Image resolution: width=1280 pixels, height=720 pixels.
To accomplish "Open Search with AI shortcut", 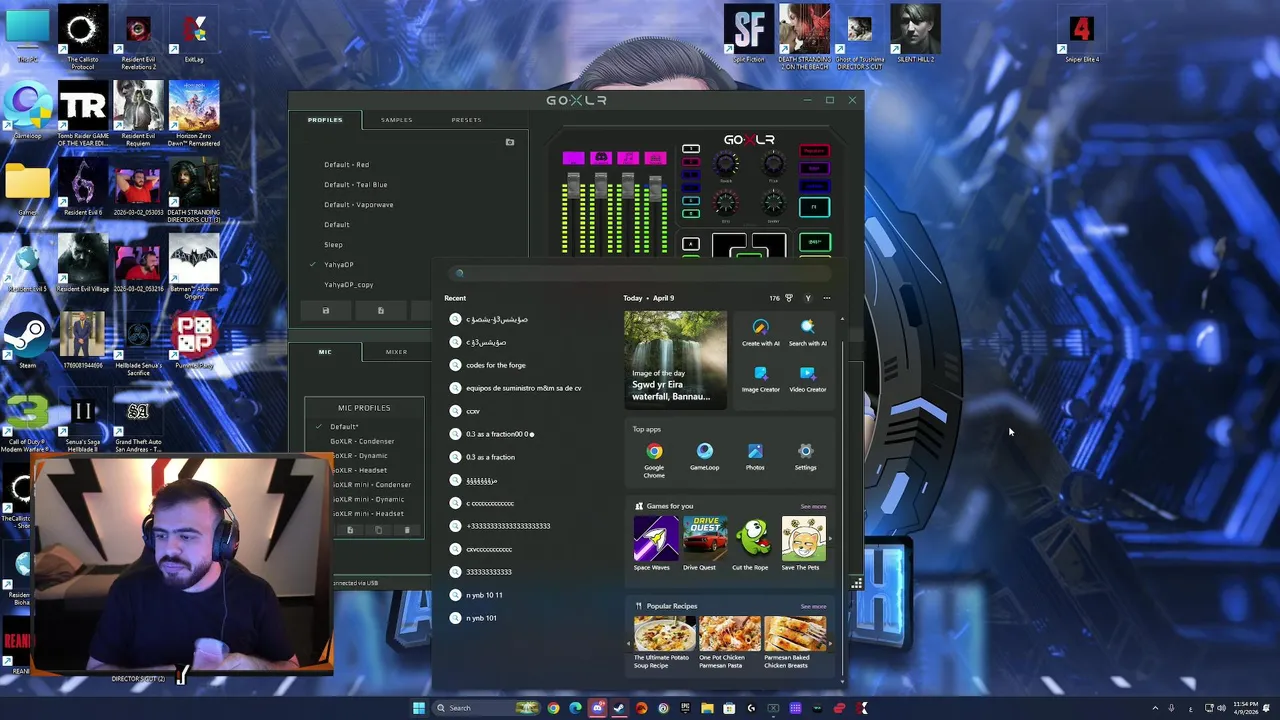I will click(807, 333).
